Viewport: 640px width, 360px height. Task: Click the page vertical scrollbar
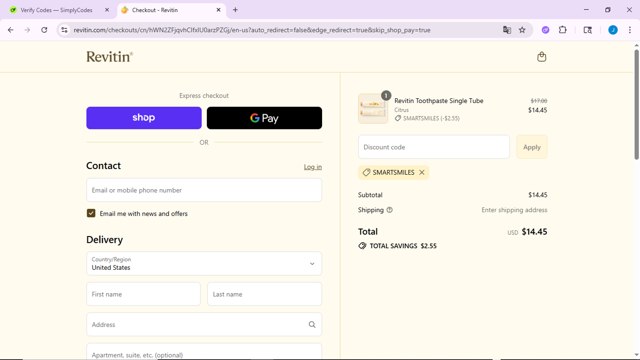tap(636, 104)
